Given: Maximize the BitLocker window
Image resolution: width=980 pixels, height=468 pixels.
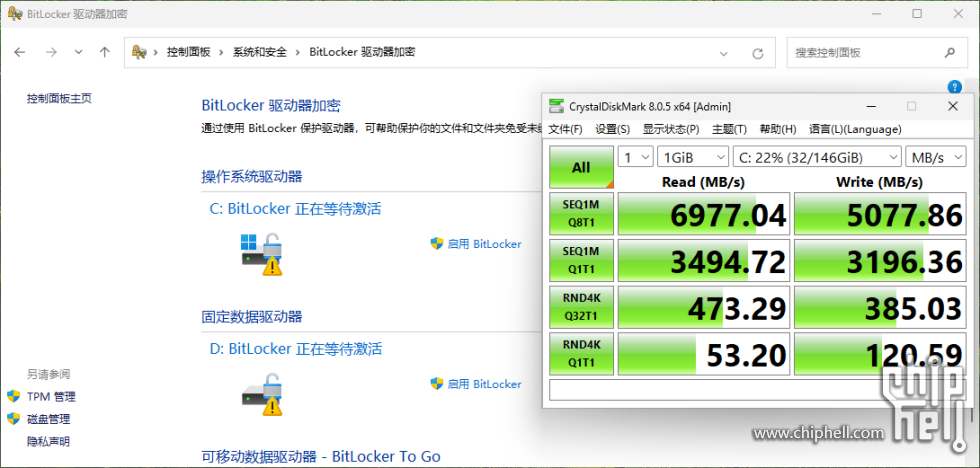Looking at the screenshot, I should click(x=917, y=13).
